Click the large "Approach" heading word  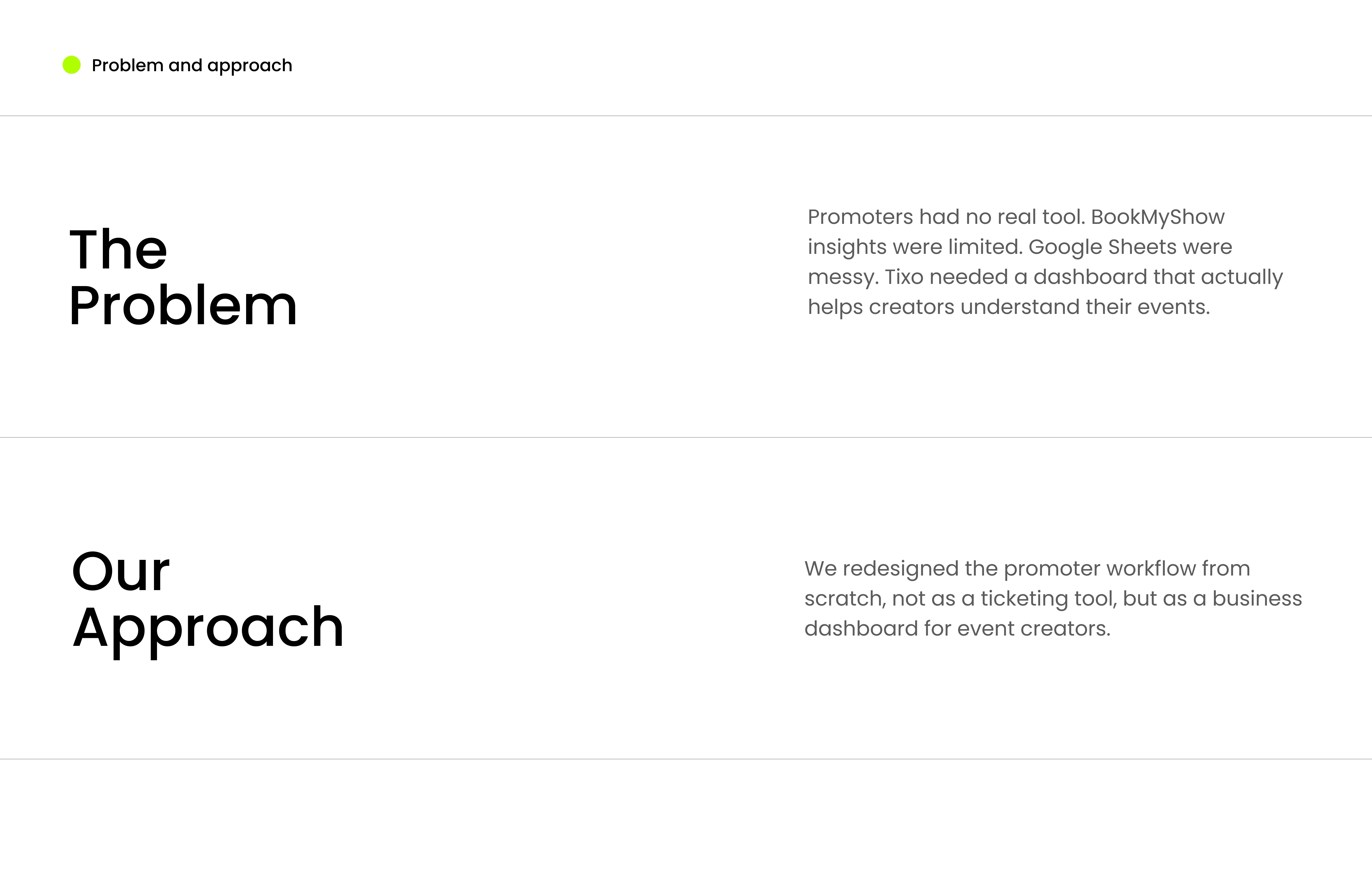click(208, 628)
